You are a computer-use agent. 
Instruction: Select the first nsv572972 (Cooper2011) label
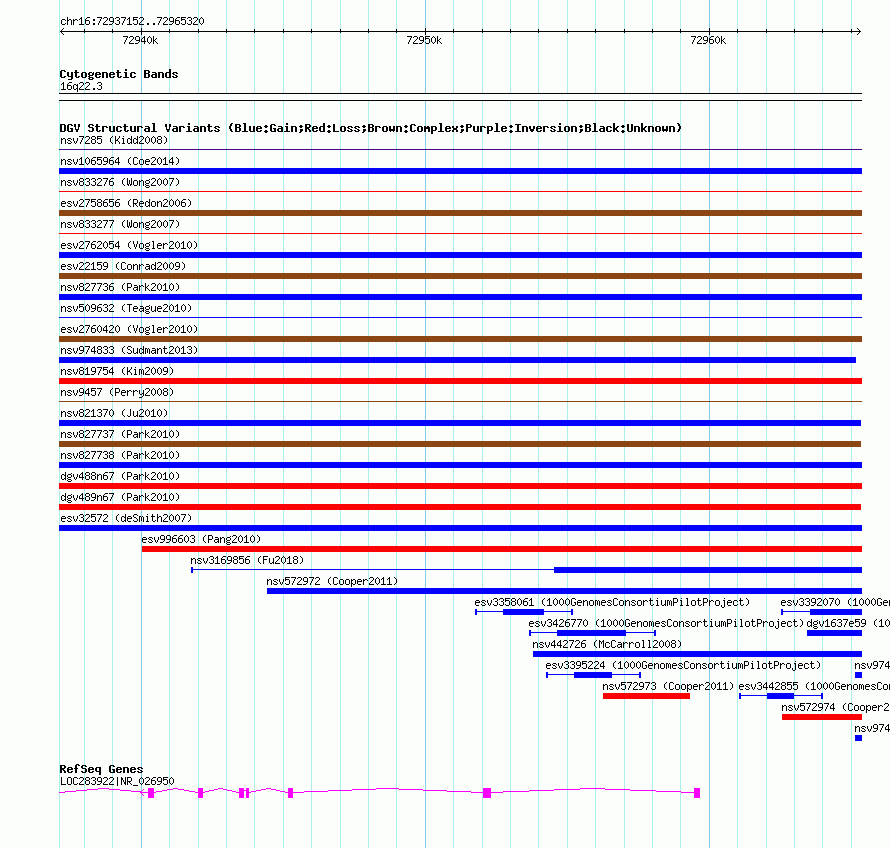click(332, 581)
